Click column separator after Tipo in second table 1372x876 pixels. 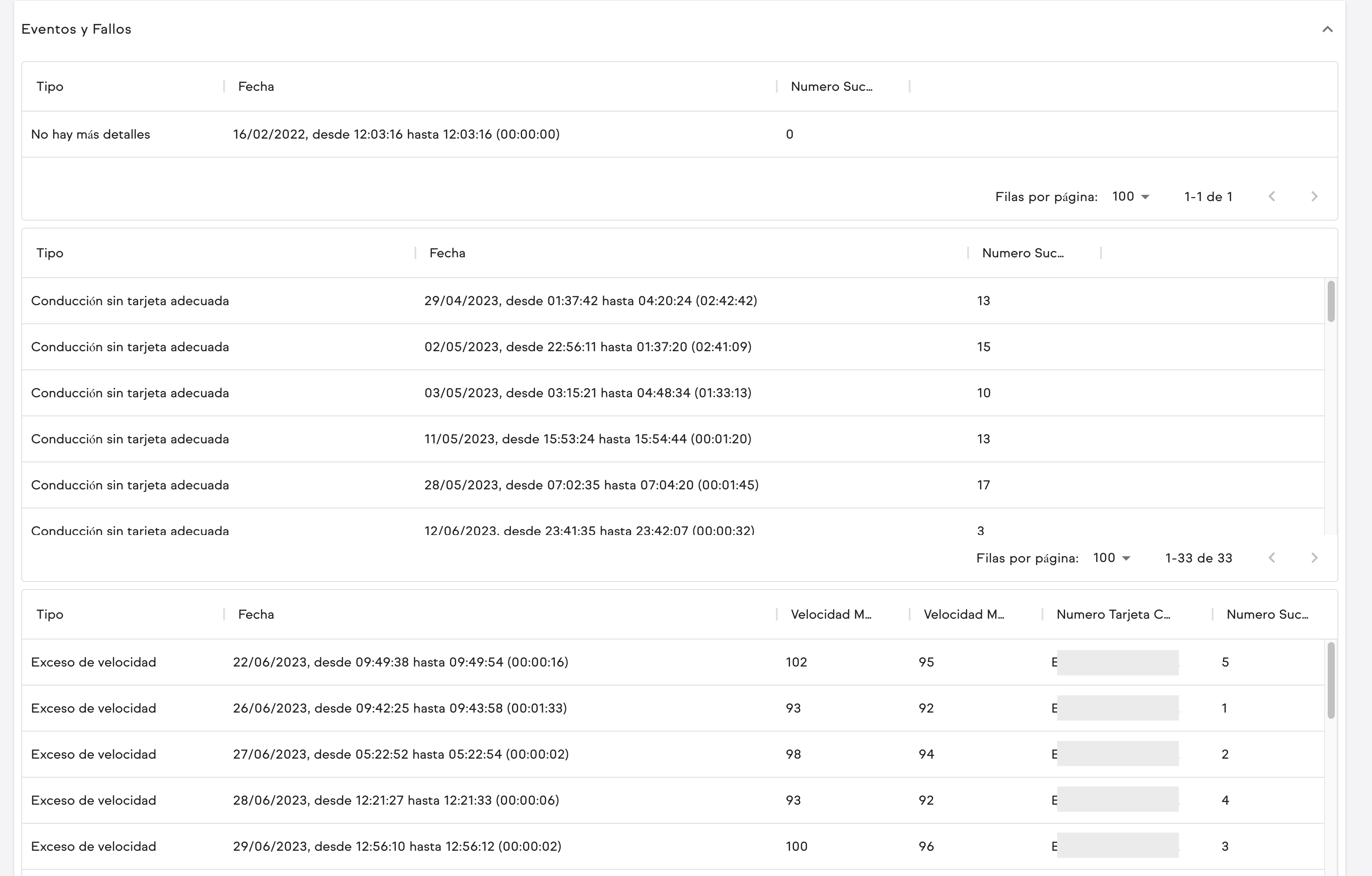(x=415, y=253)
